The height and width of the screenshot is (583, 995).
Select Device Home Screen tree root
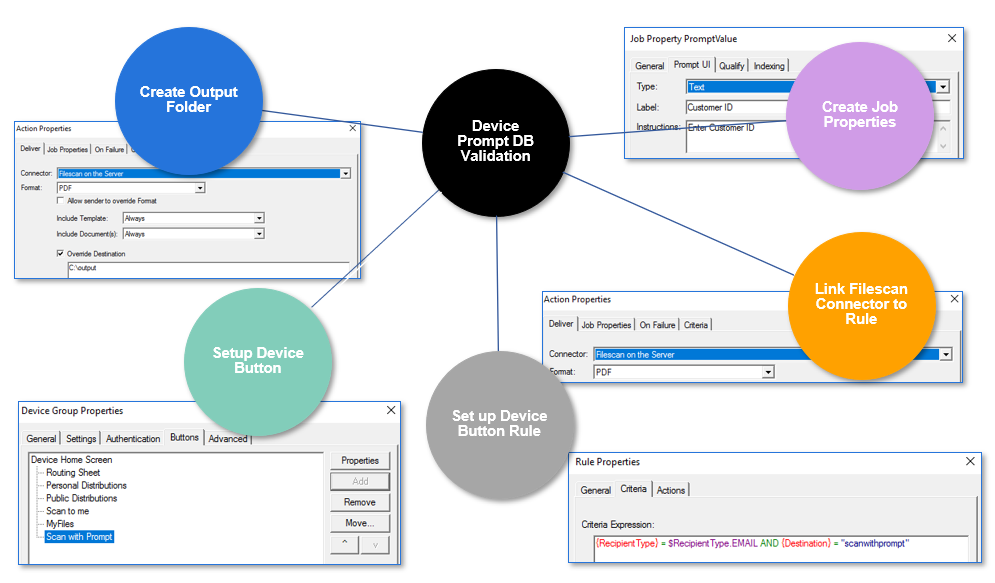[x=72, y=459]
